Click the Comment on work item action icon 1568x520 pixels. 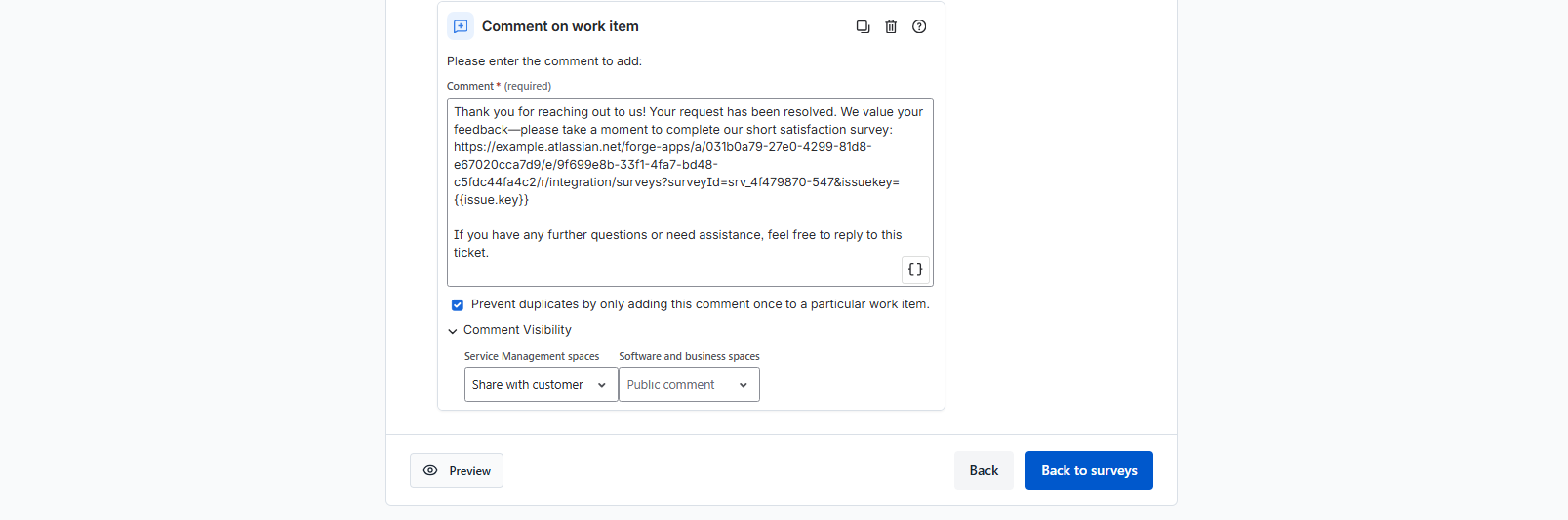pyautogui.click(x=461, y=26)
